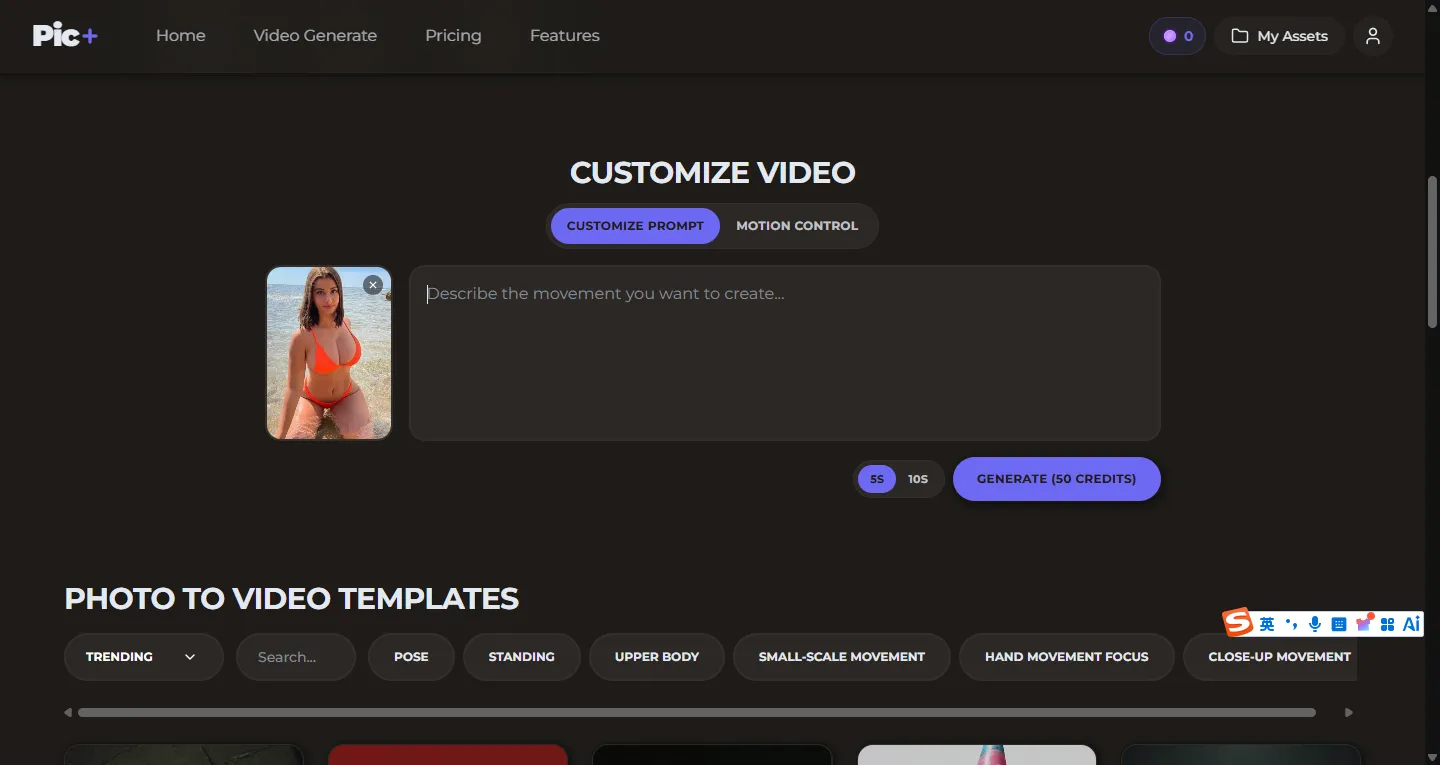Click the right arrow of the template scrollbar

tap(1349, 713)
